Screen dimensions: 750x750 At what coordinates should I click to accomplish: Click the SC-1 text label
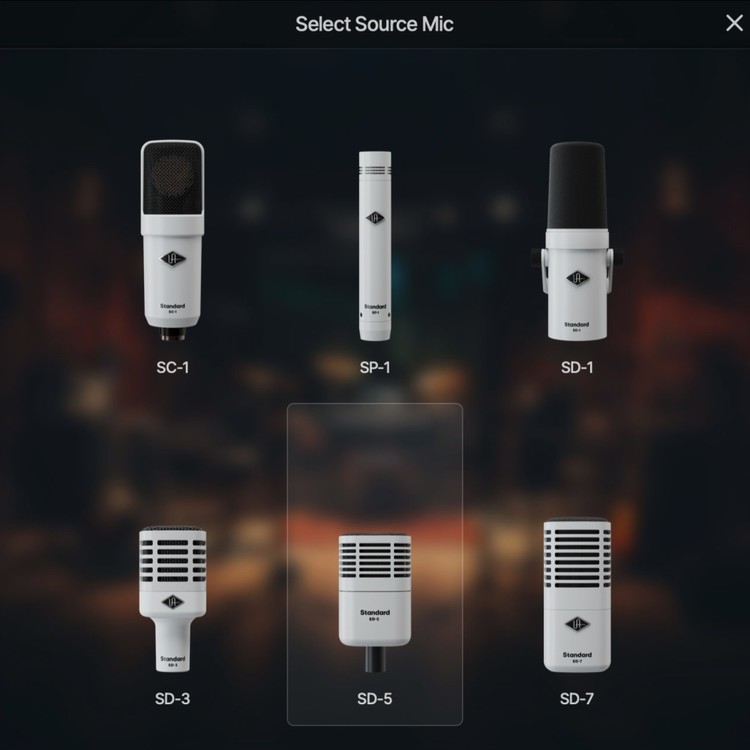pos(173,367)
